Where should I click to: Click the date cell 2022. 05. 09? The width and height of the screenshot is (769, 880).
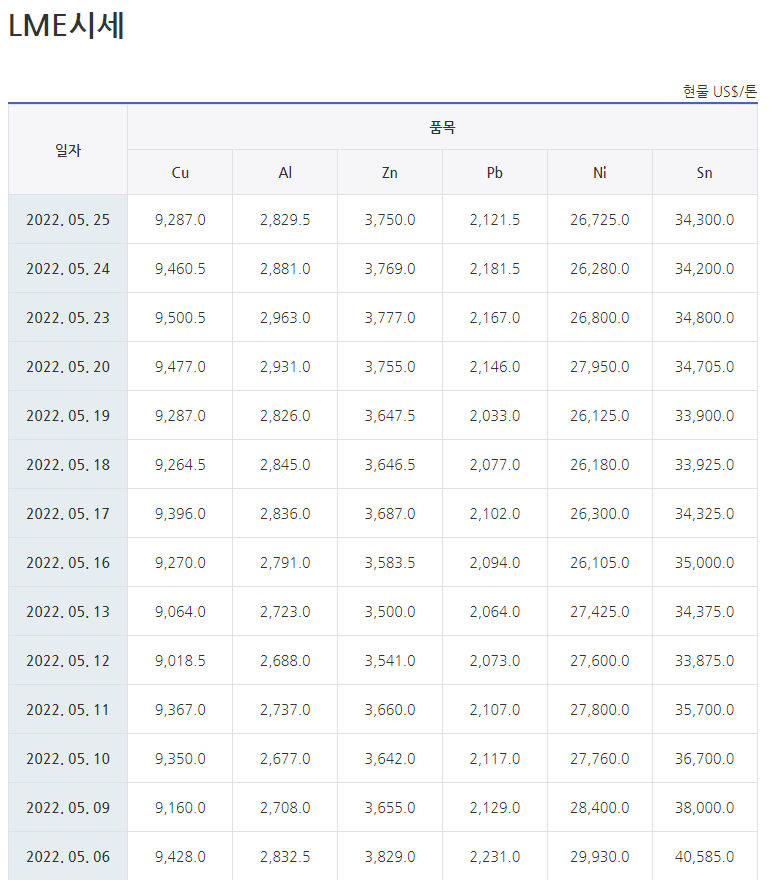pos(68,808)
